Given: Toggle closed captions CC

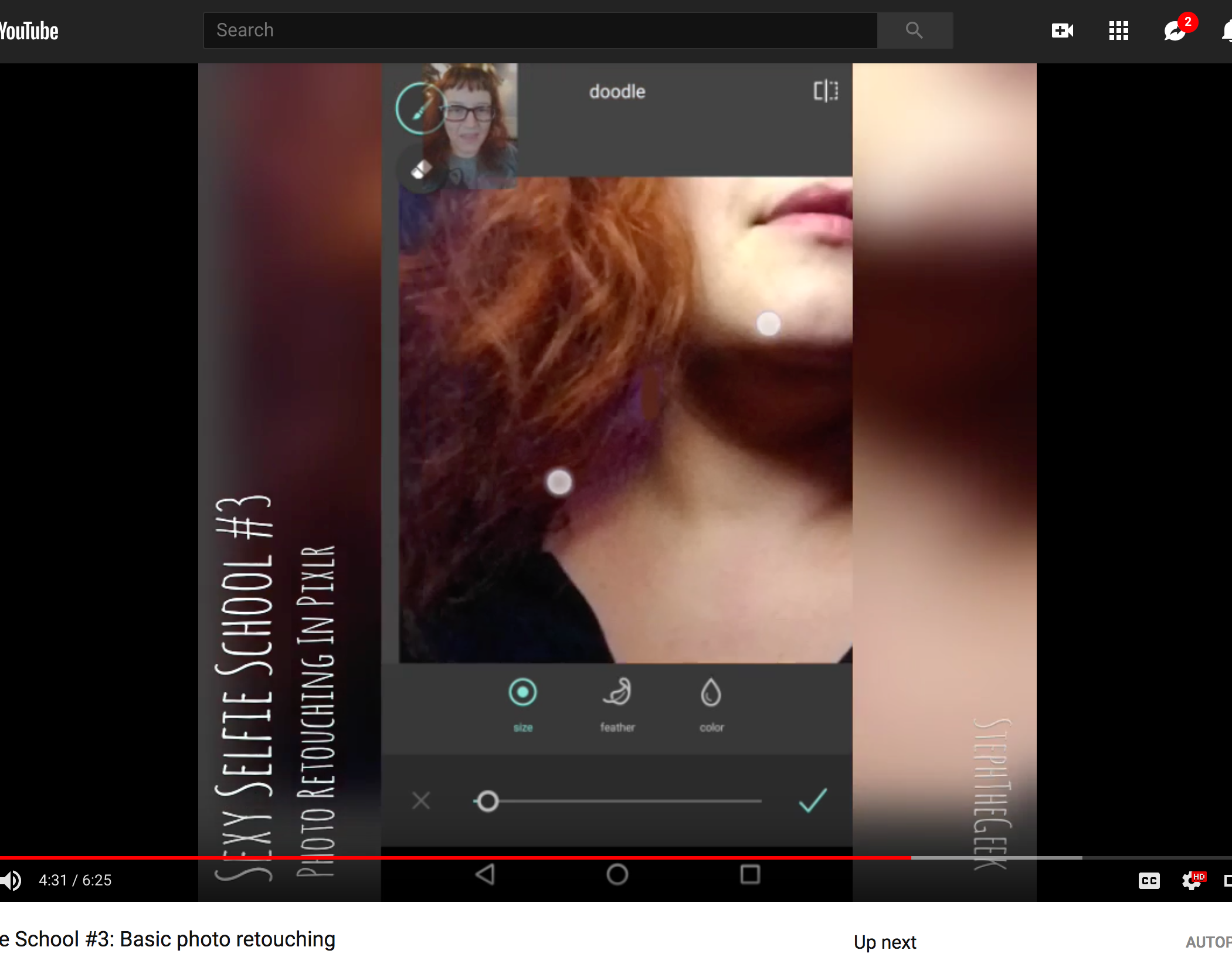Looking at the screenshot, I should pos(1149,881).
